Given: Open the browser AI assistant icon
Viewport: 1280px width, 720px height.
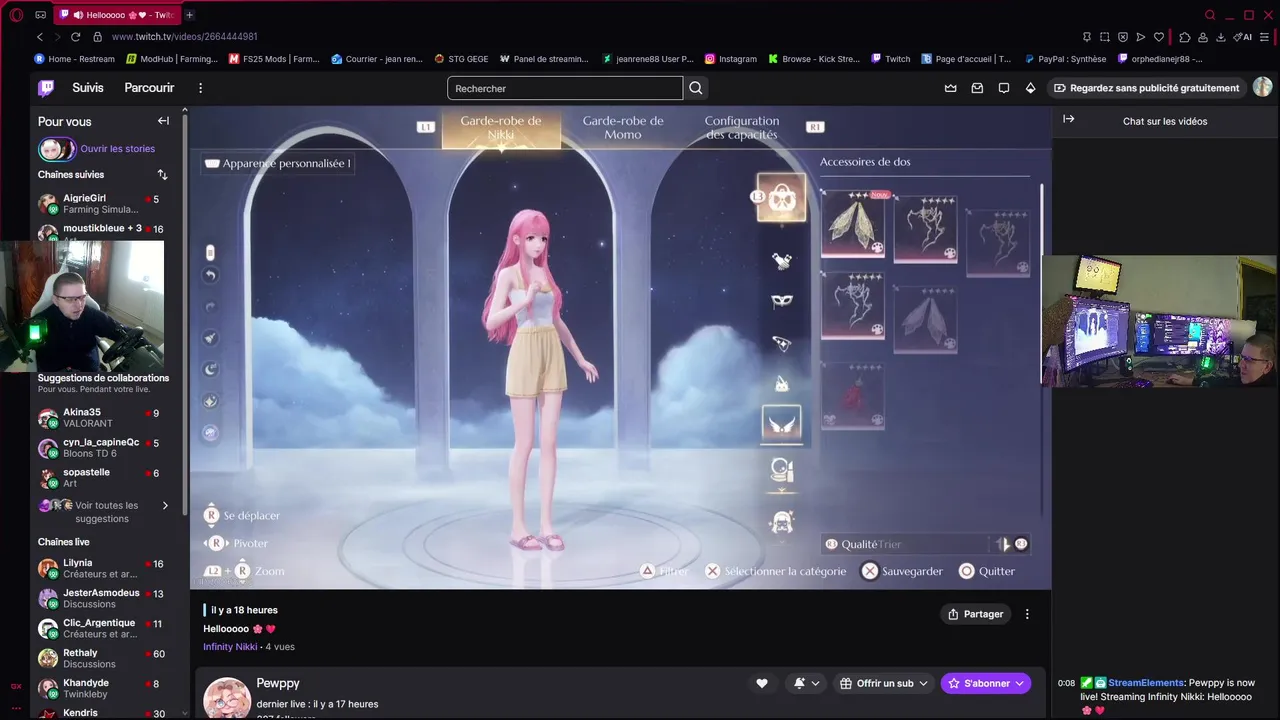Looking at the screenshot, I should pos(1243,37).
